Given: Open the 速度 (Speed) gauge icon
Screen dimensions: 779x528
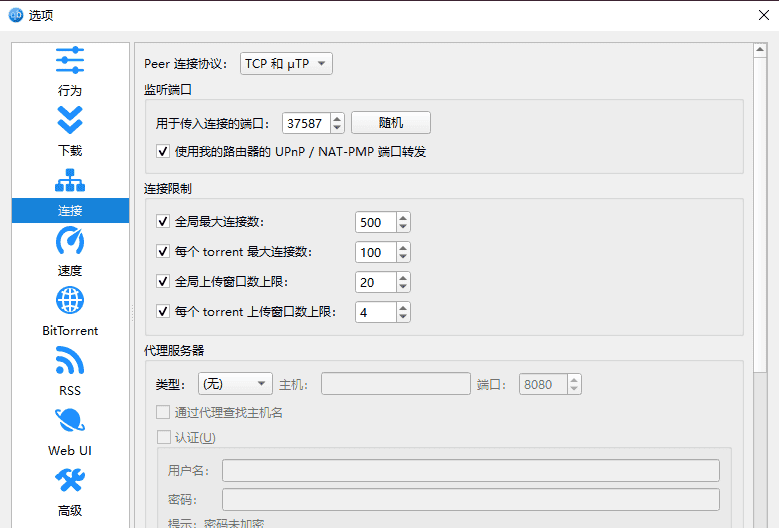Looking at the screenshot, I should pyautogui.click(x=70, y=240).
